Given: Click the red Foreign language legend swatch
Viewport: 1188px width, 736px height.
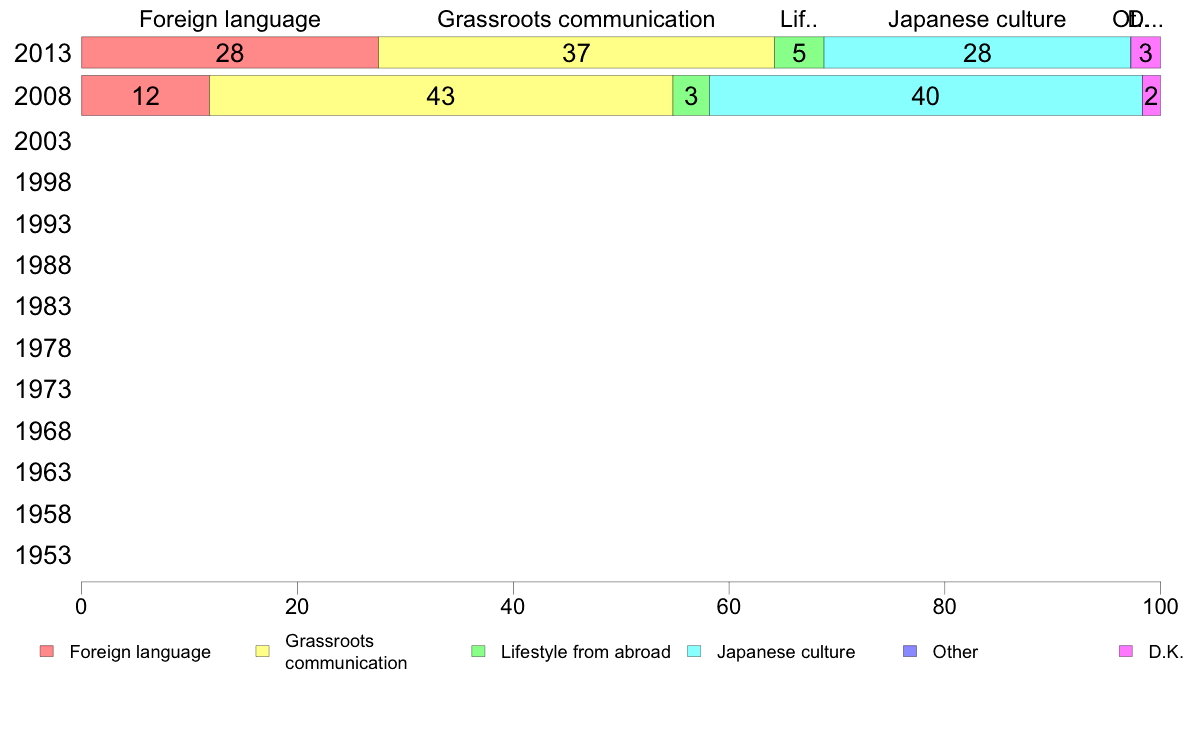Looking at the screenshot, I should [x=47, y=651].
